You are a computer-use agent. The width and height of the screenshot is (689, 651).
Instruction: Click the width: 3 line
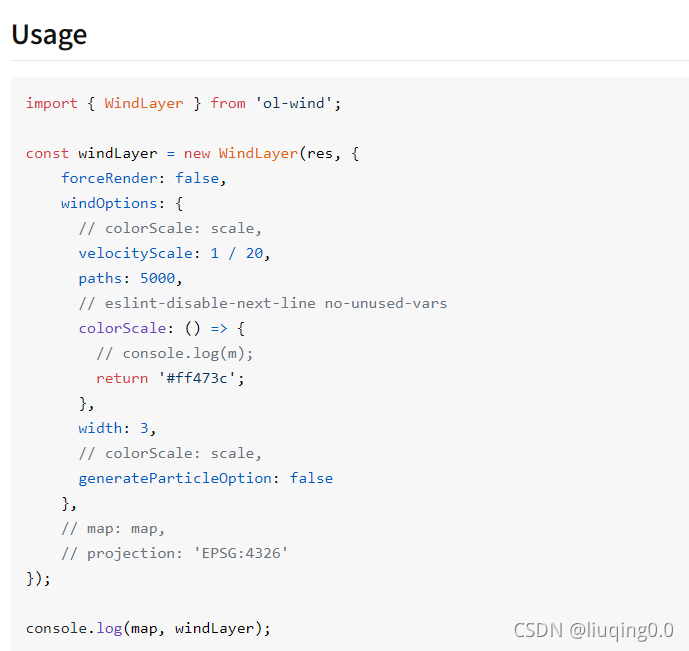117,428
